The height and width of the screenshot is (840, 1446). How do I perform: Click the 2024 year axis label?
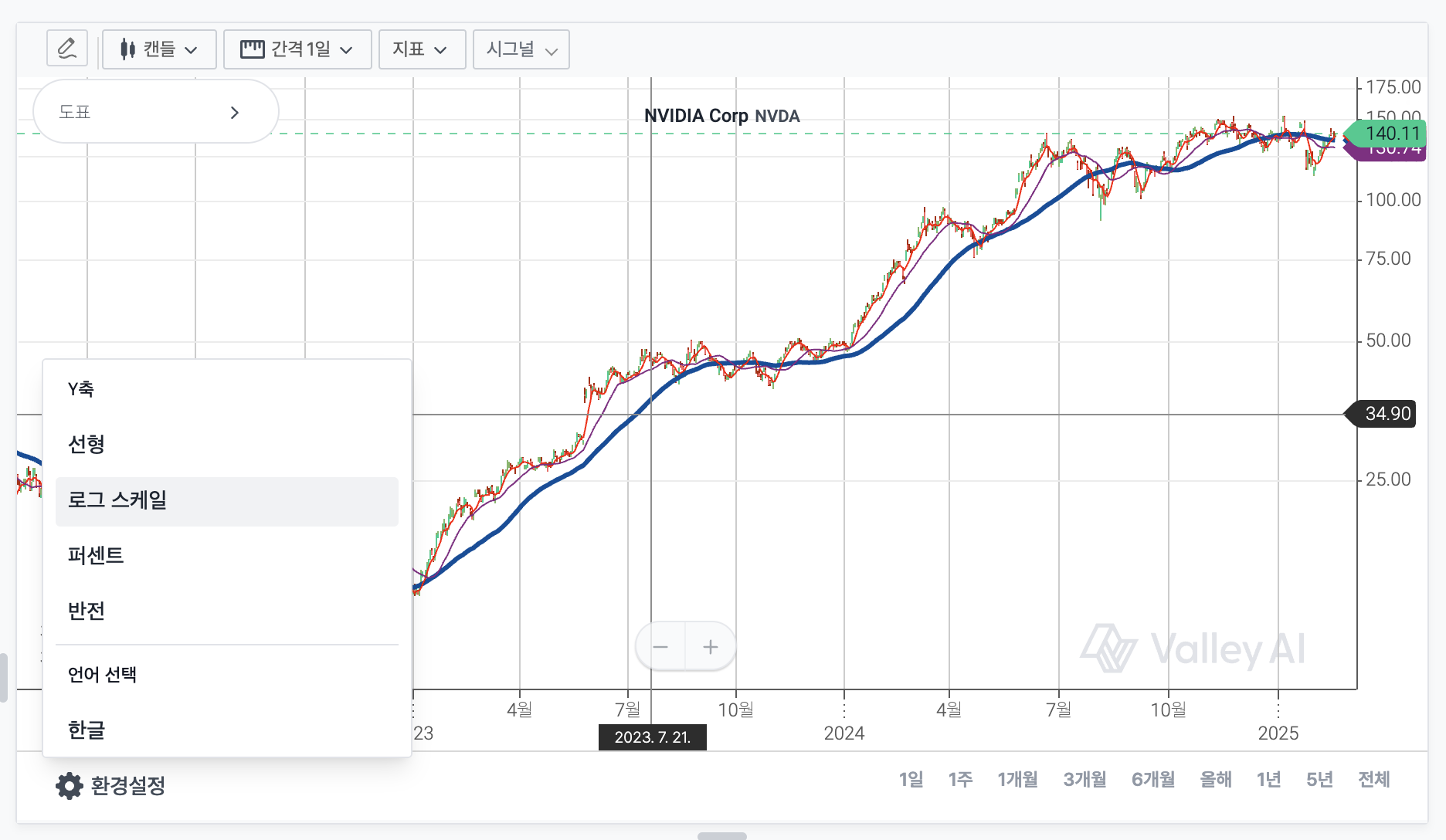[844, 733]
